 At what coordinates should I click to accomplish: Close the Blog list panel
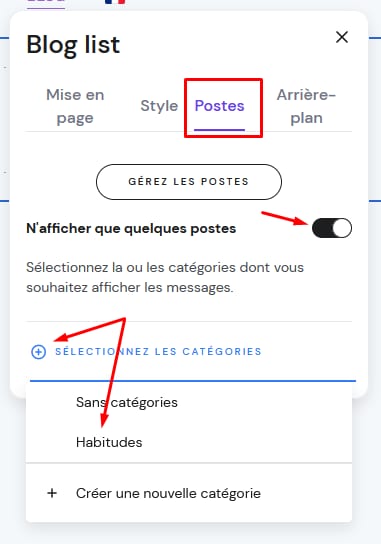click(x=342, y=37)
